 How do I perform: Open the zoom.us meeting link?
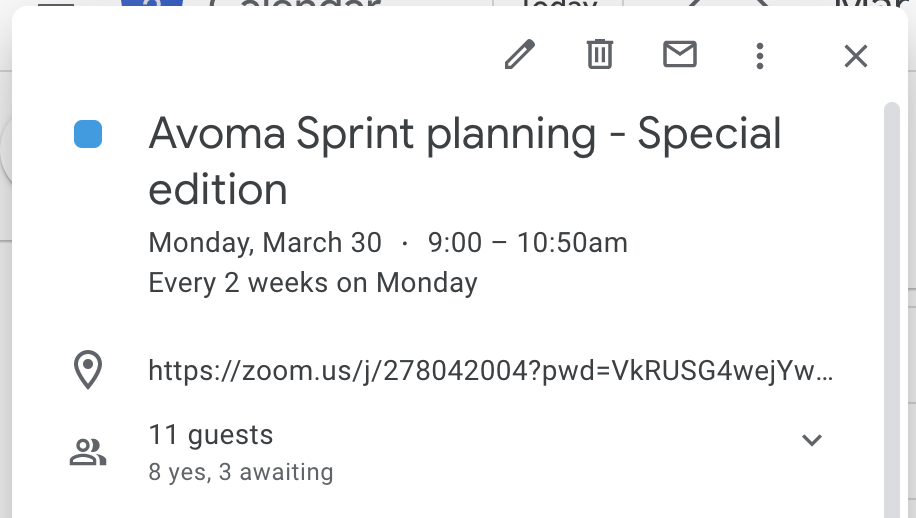point(491,370)
